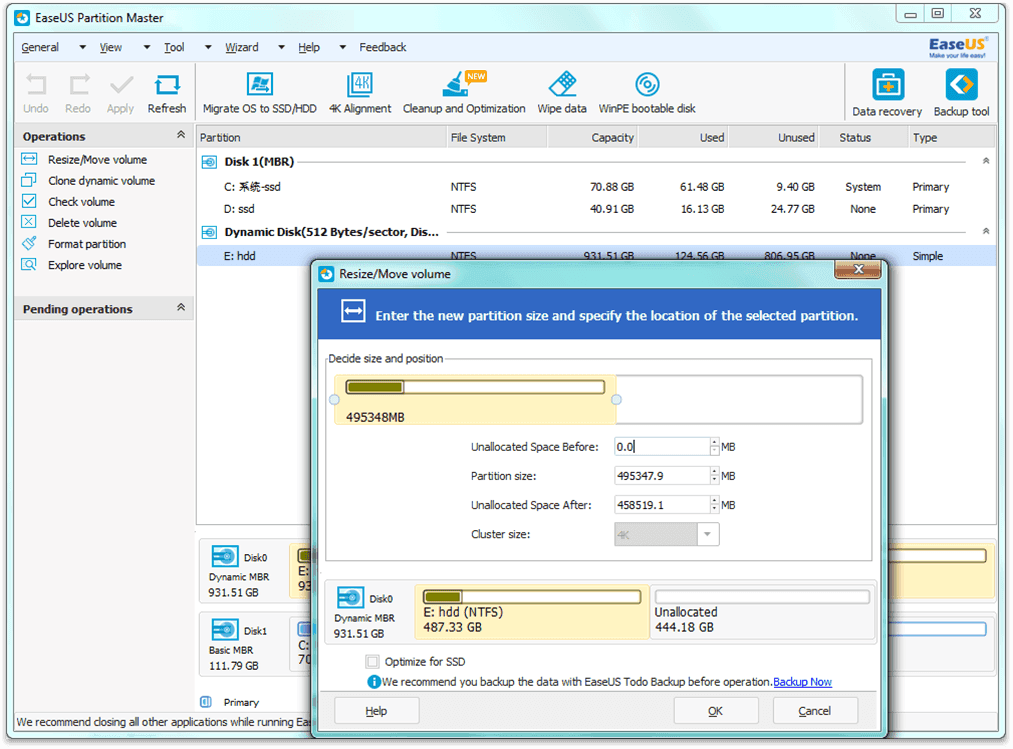Open Explore volume operation
Screen dimensions: 1013x749
[x=85, y=265]
